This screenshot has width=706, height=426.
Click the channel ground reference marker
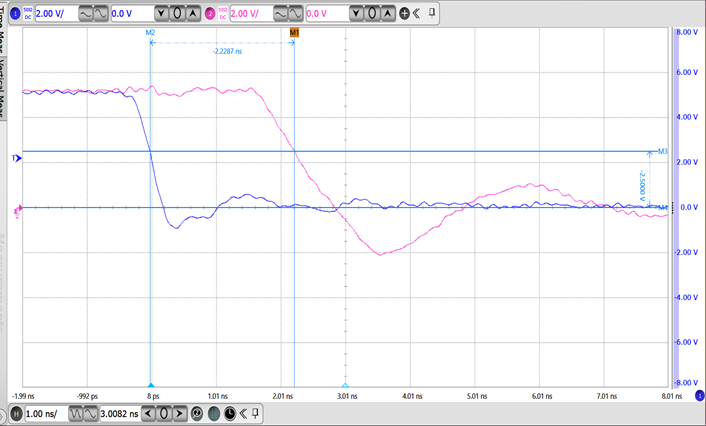click(18, 211)
